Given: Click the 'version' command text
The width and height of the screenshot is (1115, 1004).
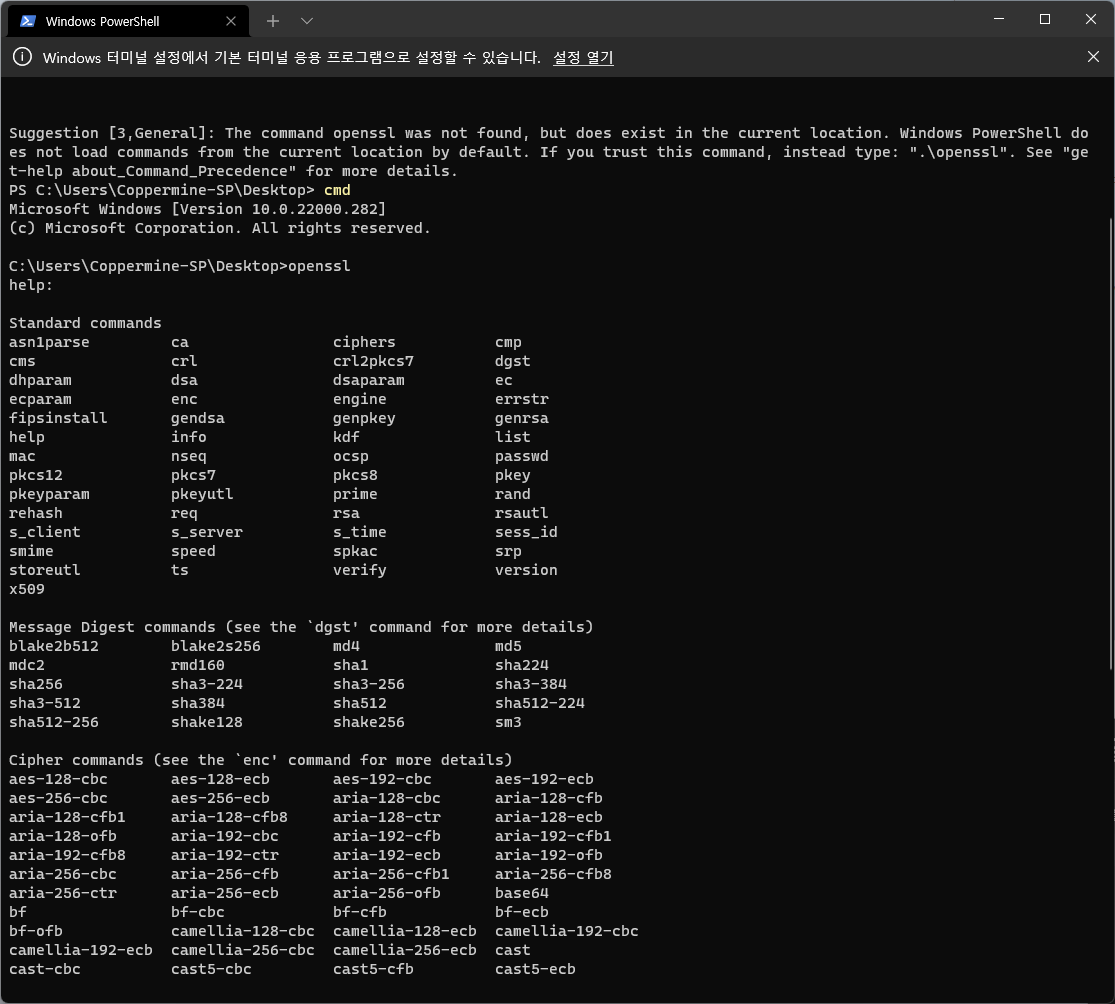Looking at the screenshot, I should pos(526,570).
